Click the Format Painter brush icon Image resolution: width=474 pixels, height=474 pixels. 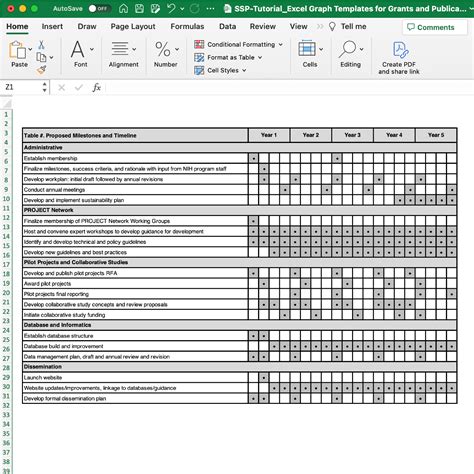pyautogui.click(x=41, y=70)
